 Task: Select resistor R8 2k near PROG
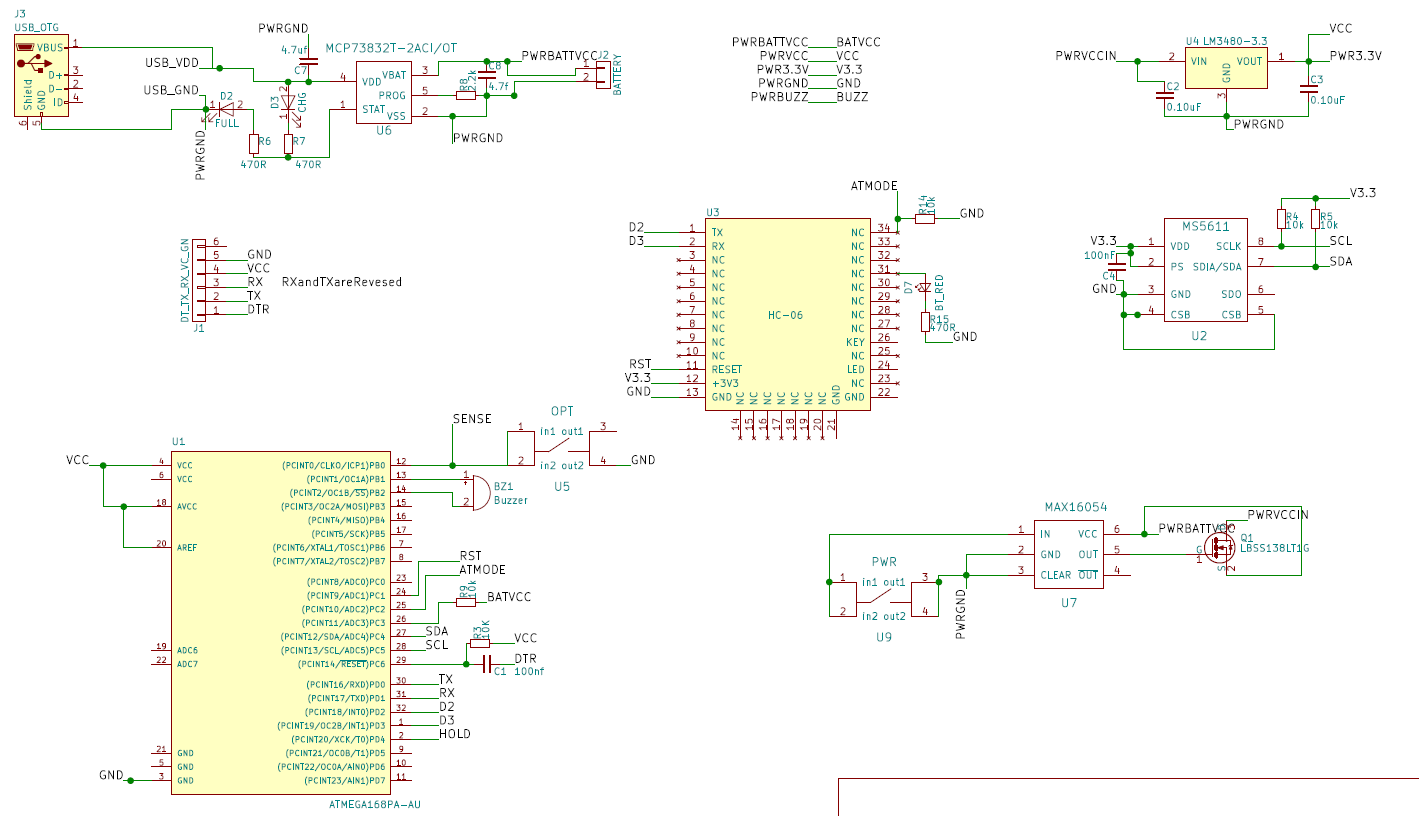pos(466,94)
